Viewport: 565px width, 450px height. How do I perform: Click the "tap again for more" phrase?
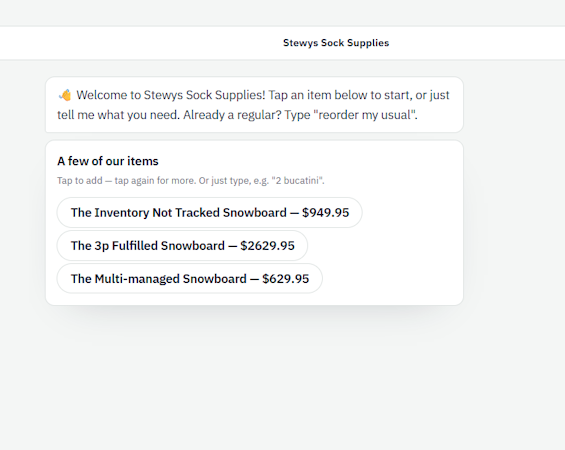[x=155, y=181]
